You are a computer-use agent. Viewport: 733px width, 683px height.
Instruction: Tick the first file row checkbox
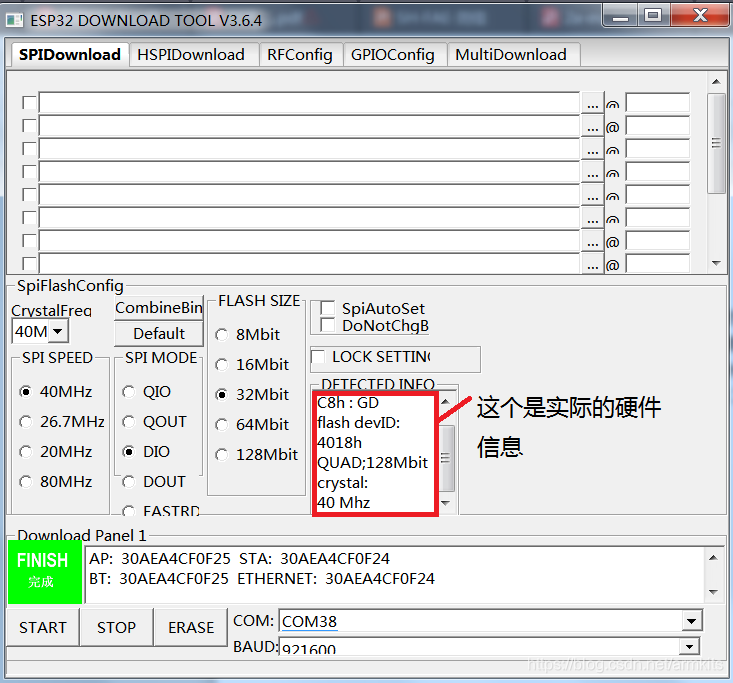(29, 103)
